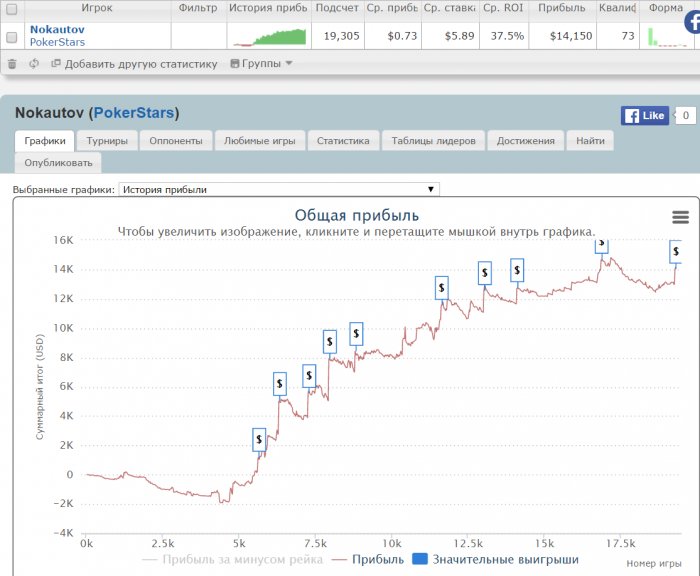Click the trash delete icon in toolbar

coord(12,64)
